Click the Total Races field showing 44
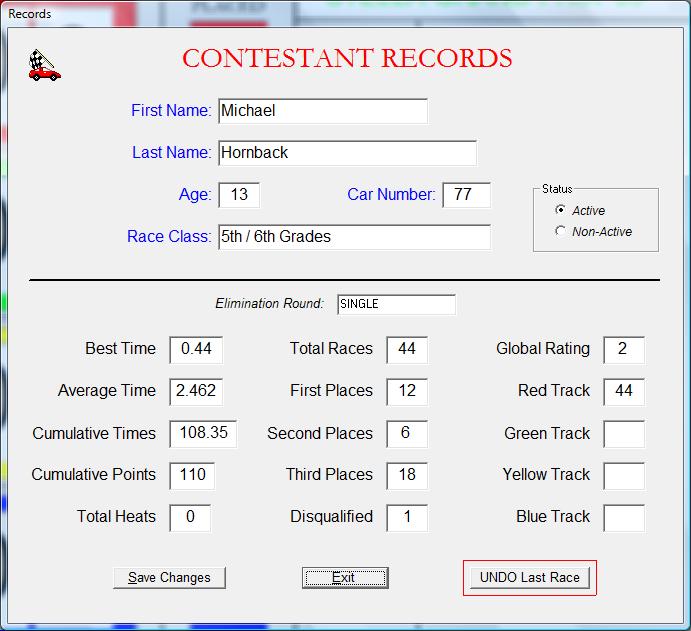 [407, 349]
